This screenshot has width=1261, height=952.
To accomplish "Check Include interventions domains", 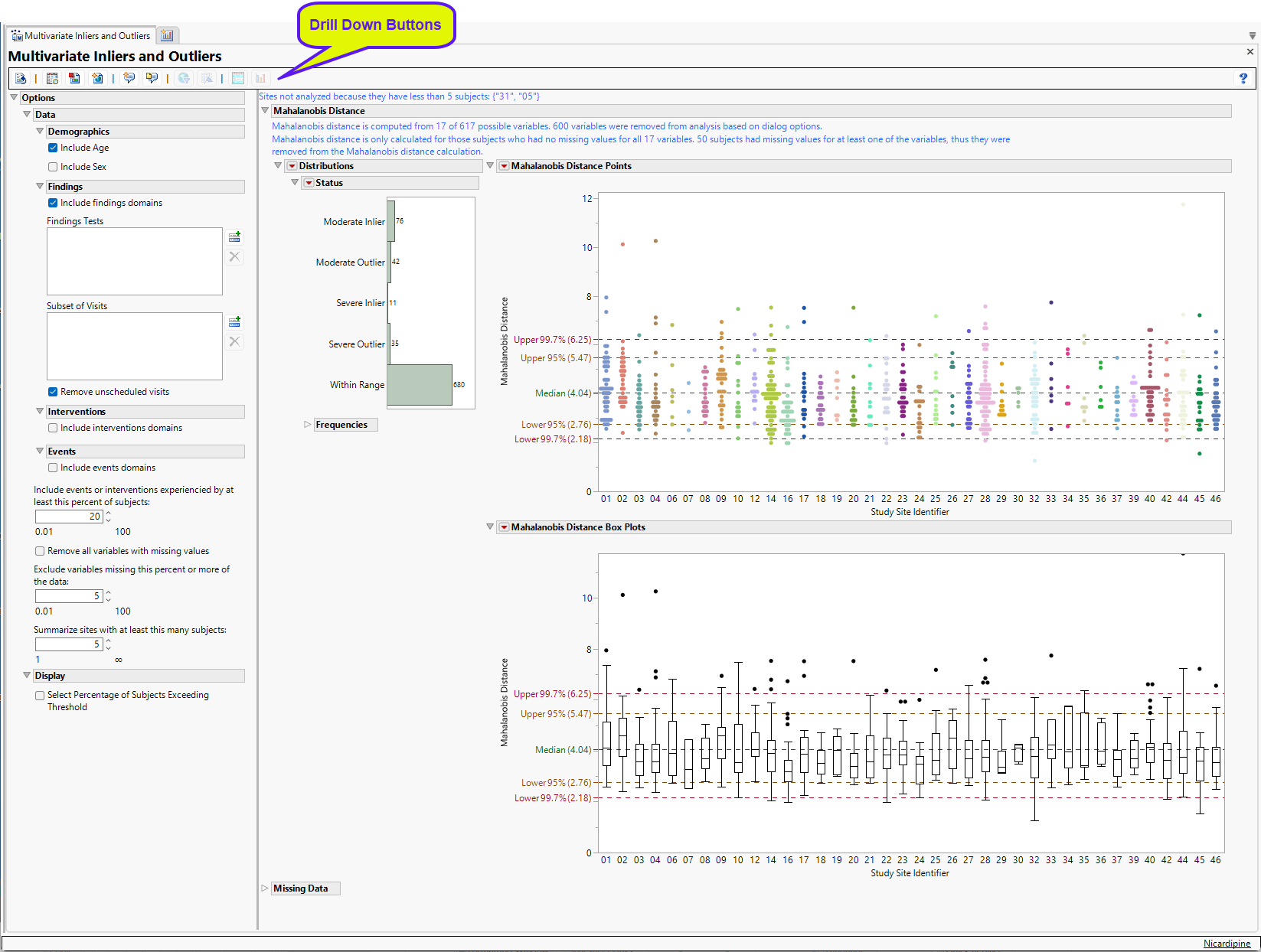I will pyautogui.click(x=53, y=428).
